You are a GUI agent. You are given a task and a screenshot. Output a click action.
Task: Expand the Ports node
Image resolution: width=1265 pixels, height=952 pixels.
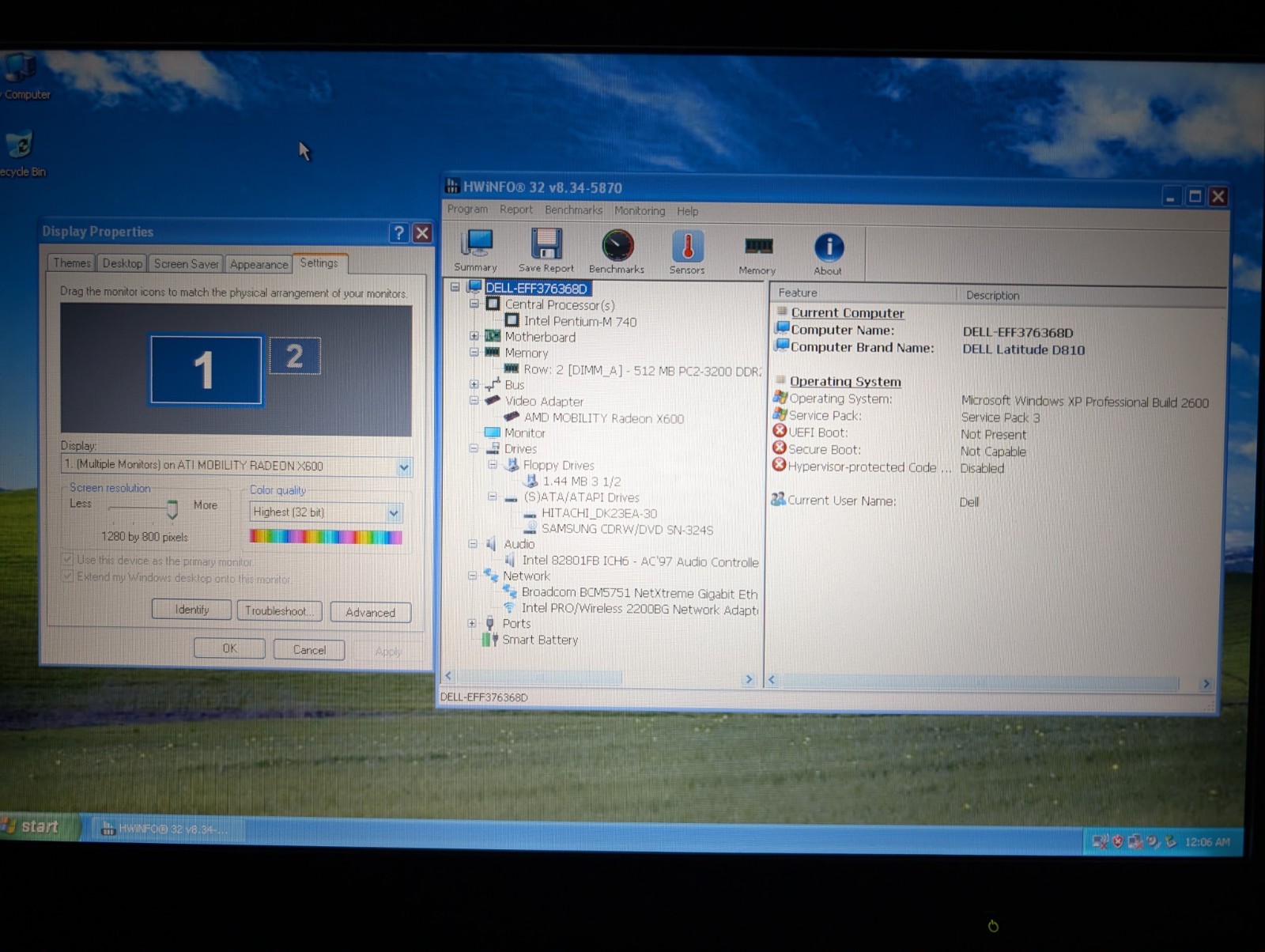click(x=472, y=623)
